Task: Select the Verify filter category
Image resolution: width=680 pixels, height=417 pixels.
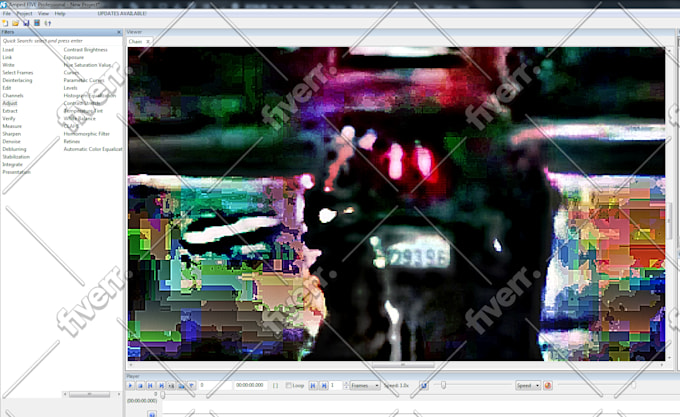Action: point(9,118)
